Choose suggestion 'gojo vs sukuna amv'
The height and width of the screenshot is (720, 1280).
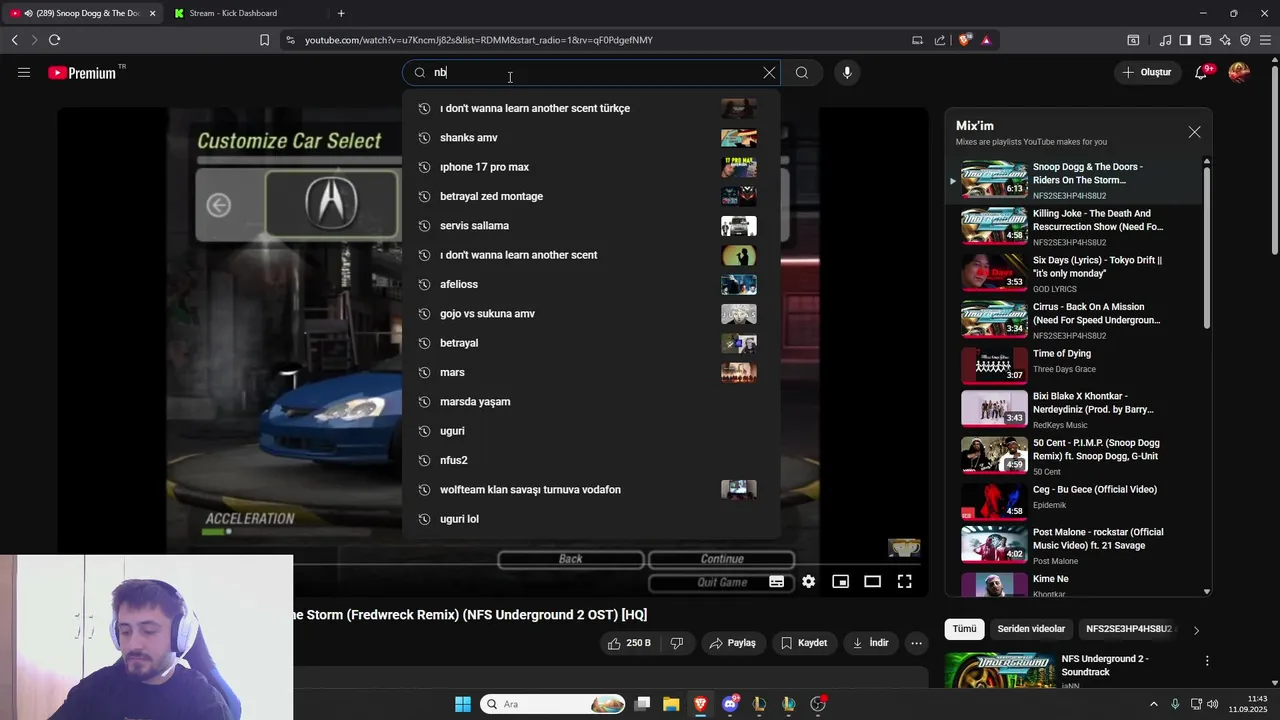coord(591,313)
